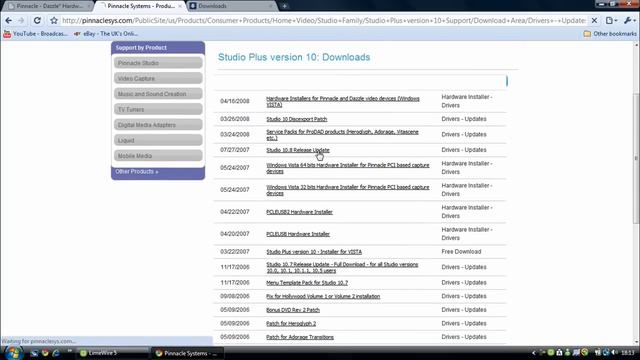Viewport: 640px width, 360px height.
Task: Select Liquid in the product sidebar
Action: pos(158,140)
